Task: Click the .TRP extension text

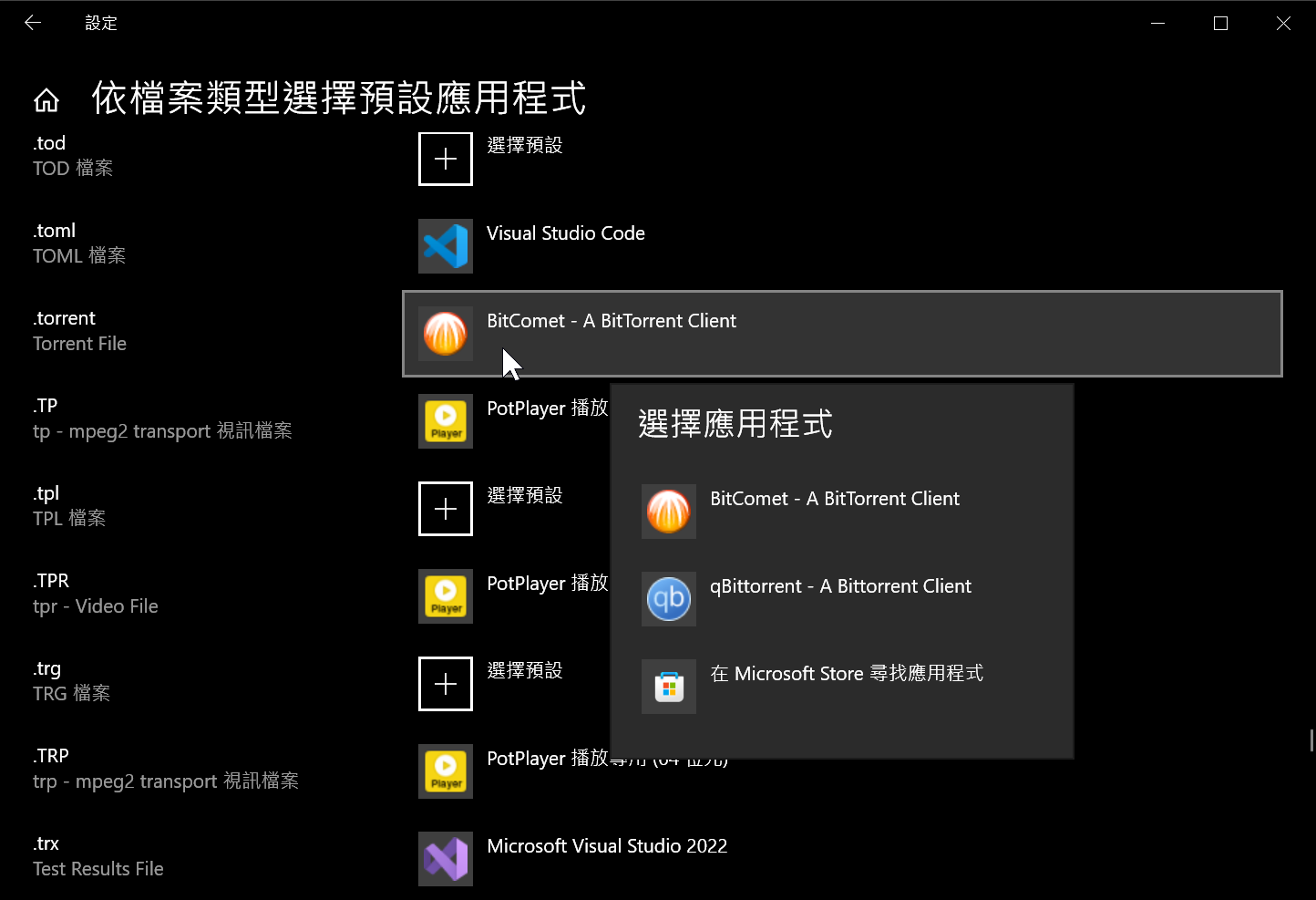Action: tap(51, 756)
